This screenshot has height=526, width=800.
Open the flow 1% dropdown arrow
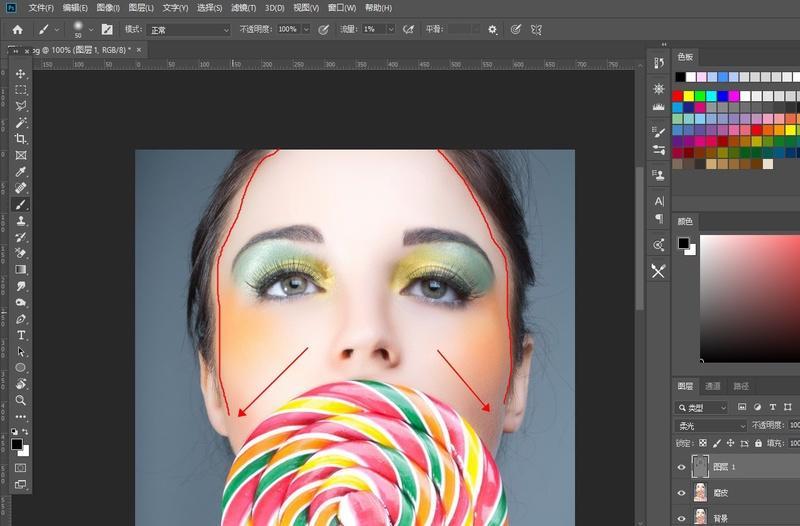pyautogui.click(x=391, y=30)
